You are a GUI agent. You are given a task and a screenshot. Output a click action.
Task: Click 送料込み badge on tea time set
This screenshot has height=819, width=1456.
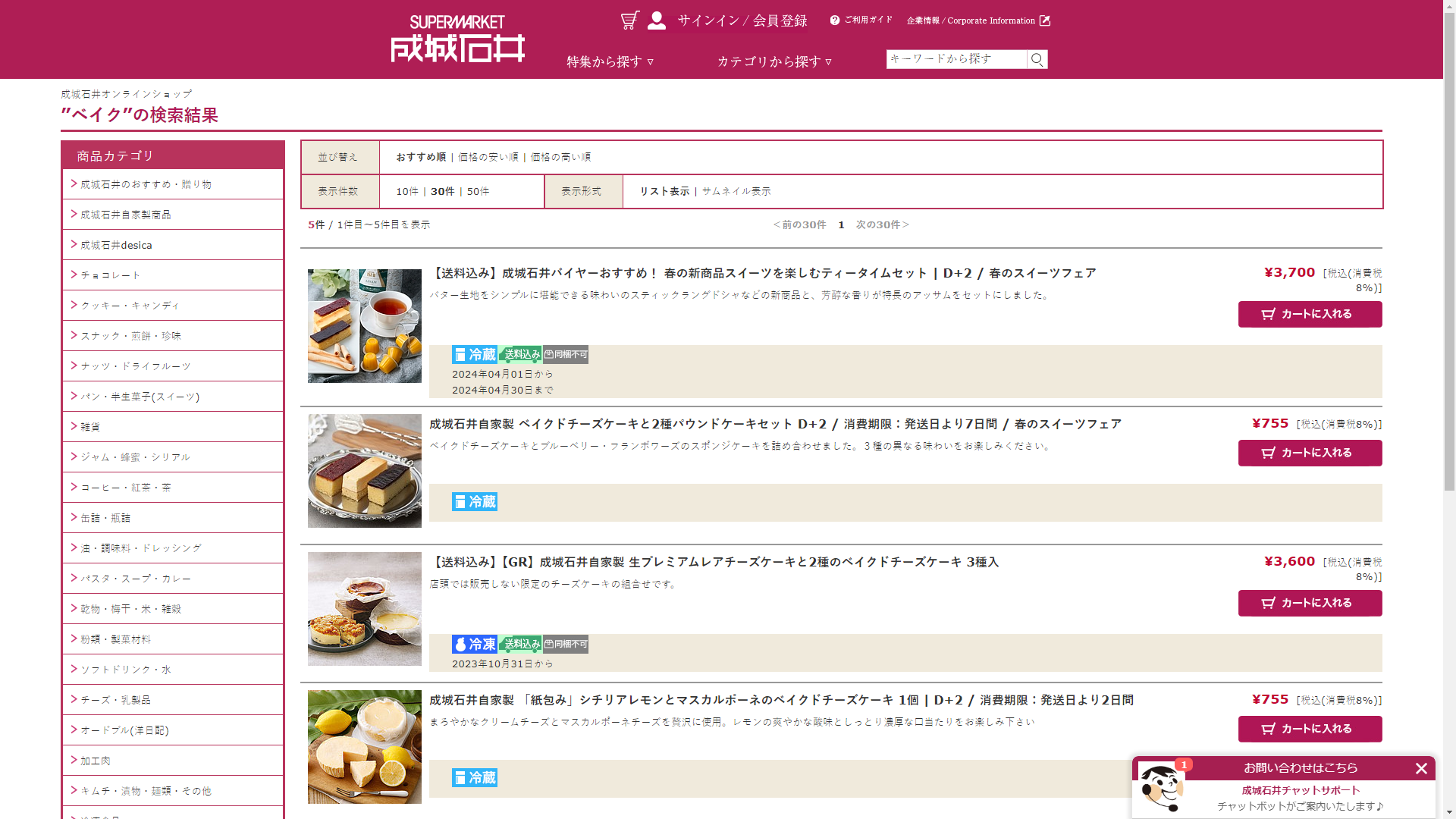coord(520,355)
